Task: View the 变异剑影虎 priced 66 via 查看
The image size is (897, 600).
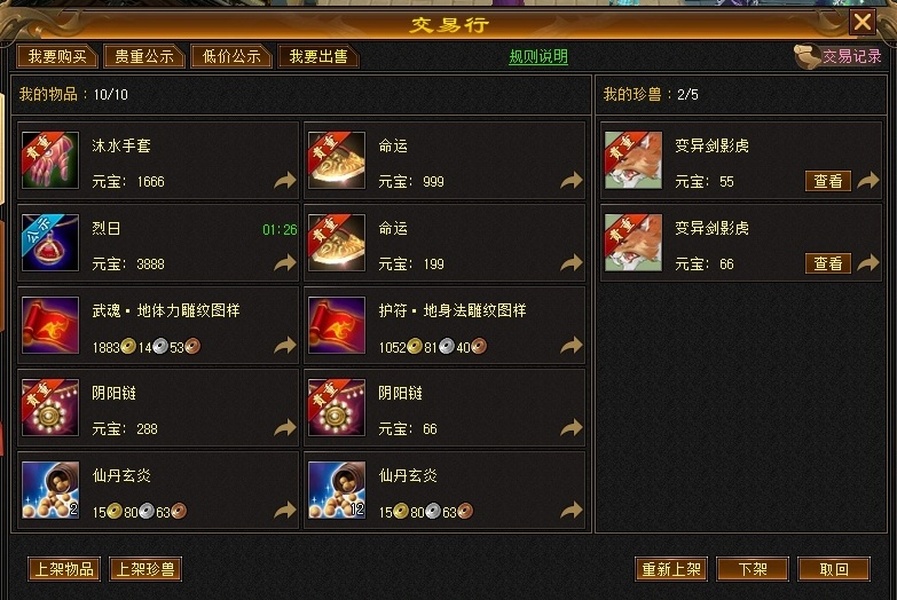Action: pos(828,264)
